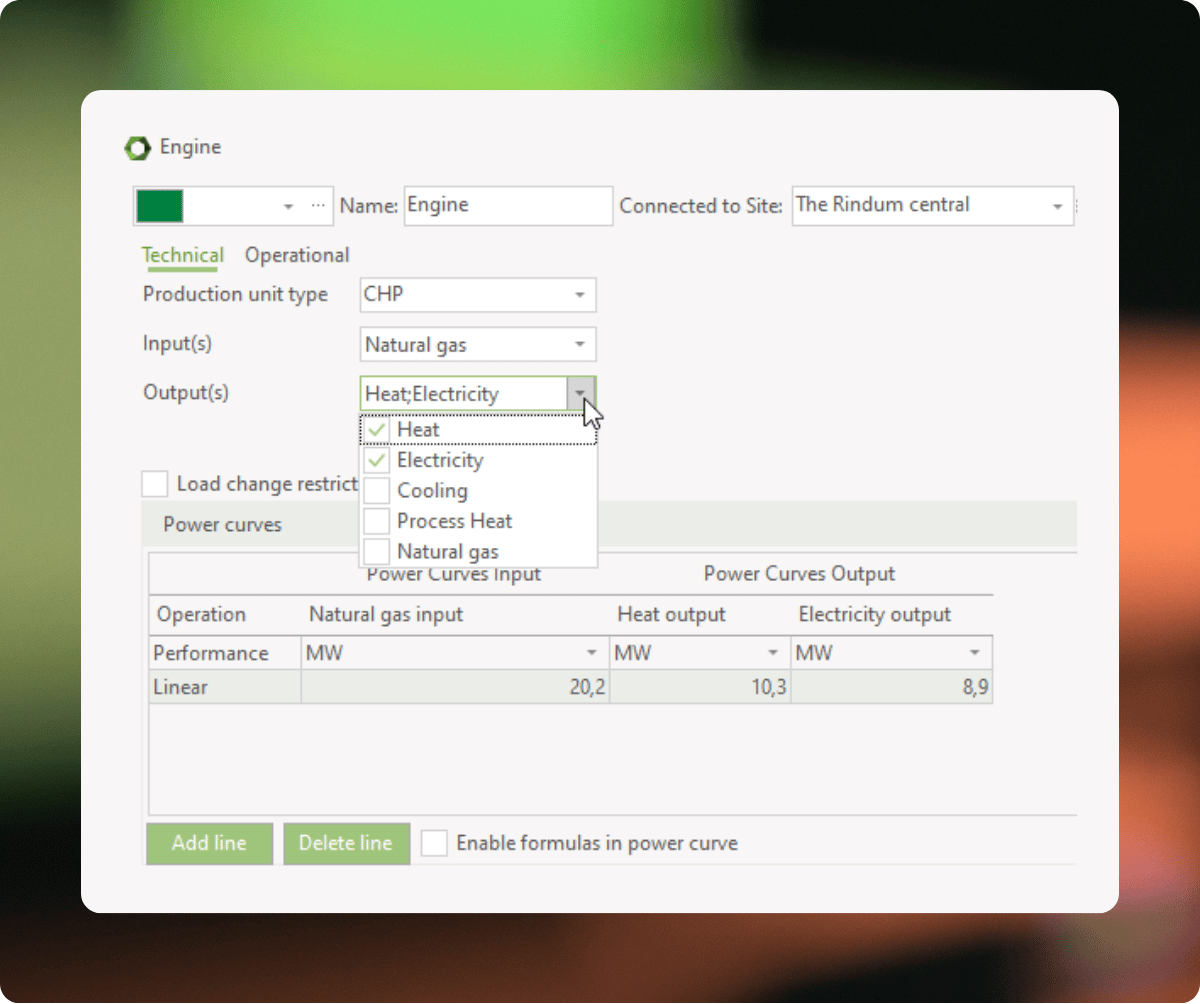The height and width of the screenshot is (1004, 1200).
Task: Uncheck Heat in the outputs list
Action: click(377, 429)
